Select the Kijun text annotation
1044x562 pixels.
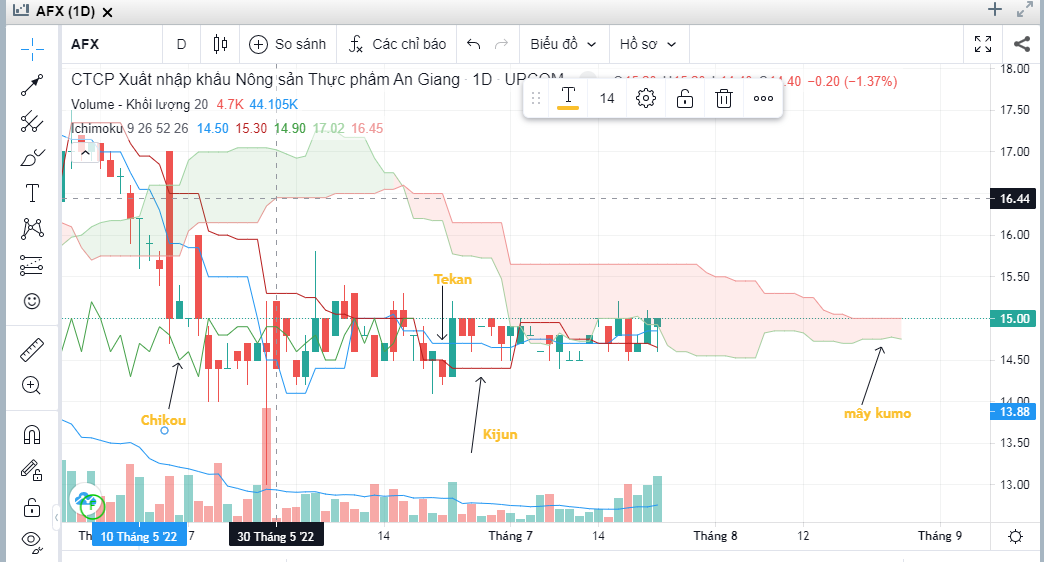click(500, 434)
